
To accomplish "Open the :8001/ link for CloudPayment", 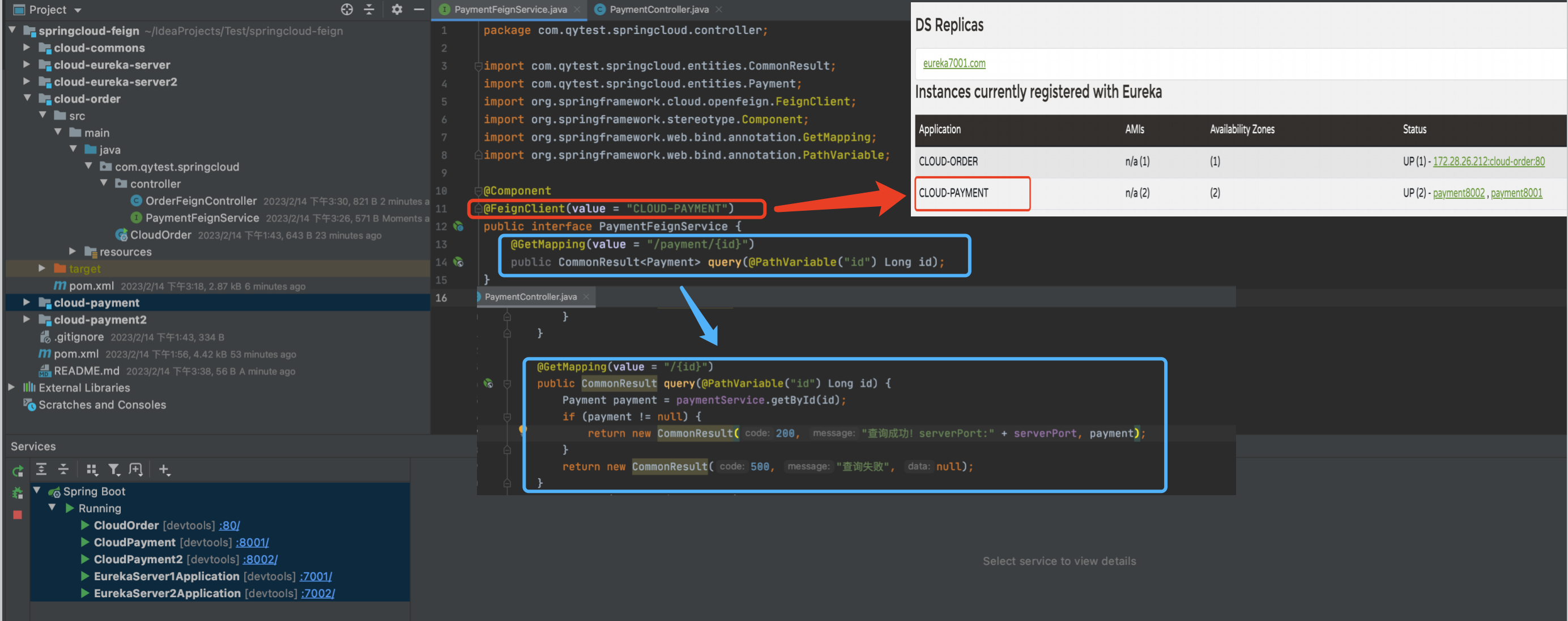I will (x=253, y=542).
